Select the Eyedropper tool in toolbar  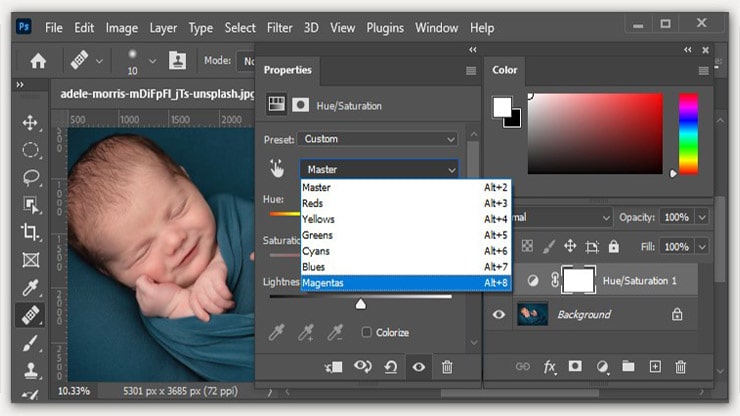click(x=30, y=287)
